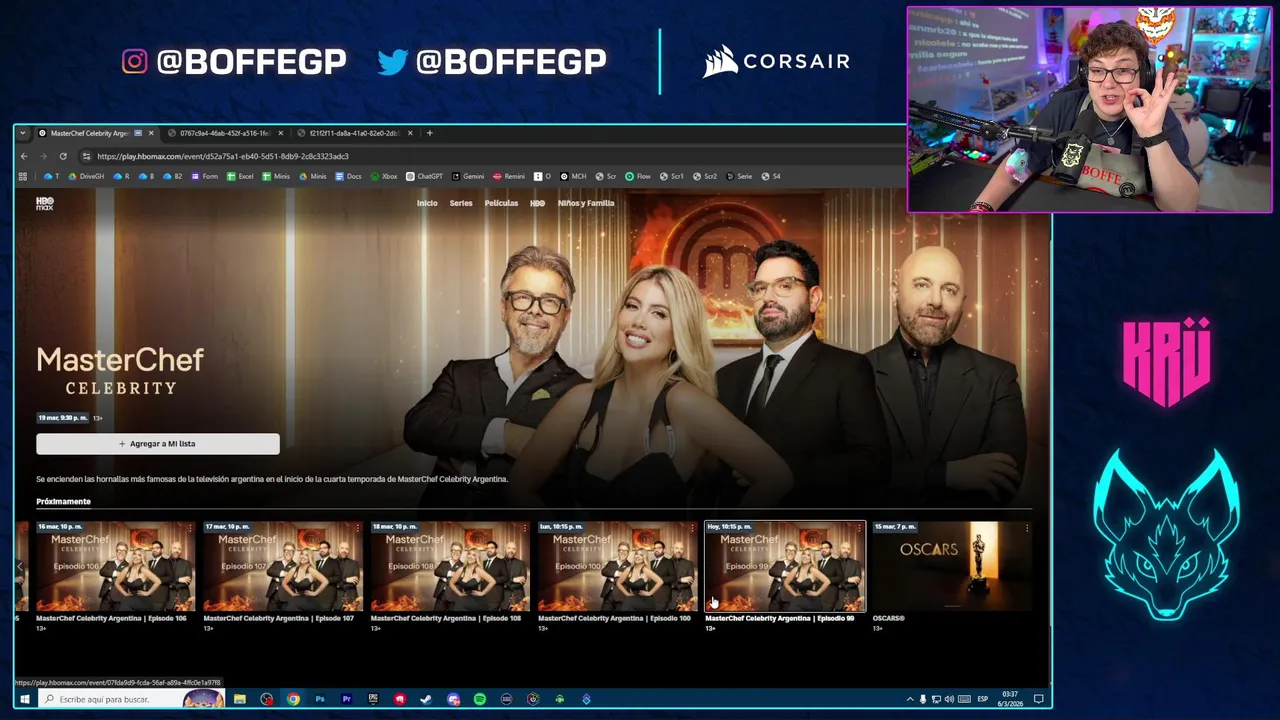This screenshot has width=1280, height=720.
Task: Open the Flow bookmark
Action: (637, 176)
